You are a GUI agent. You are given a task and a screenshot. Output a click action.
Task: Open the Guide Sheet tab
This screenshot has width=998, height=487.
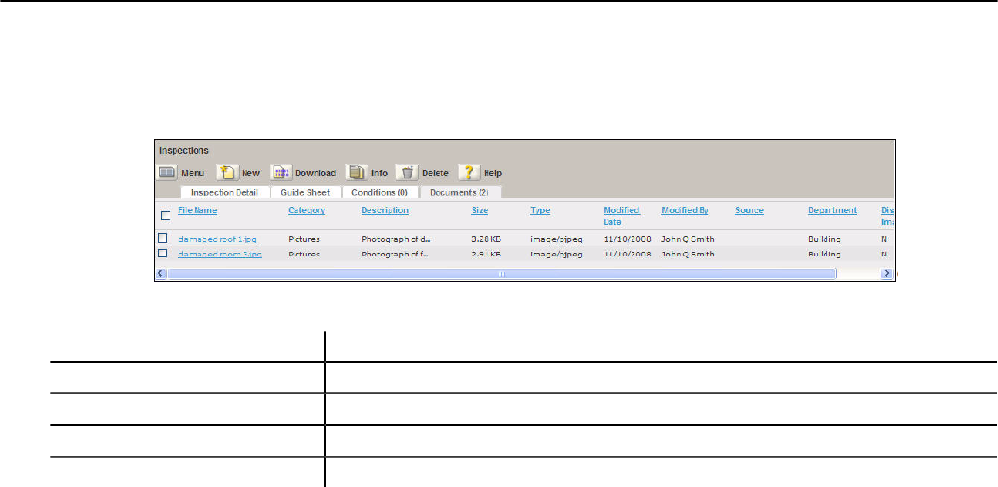coord(306,192)
